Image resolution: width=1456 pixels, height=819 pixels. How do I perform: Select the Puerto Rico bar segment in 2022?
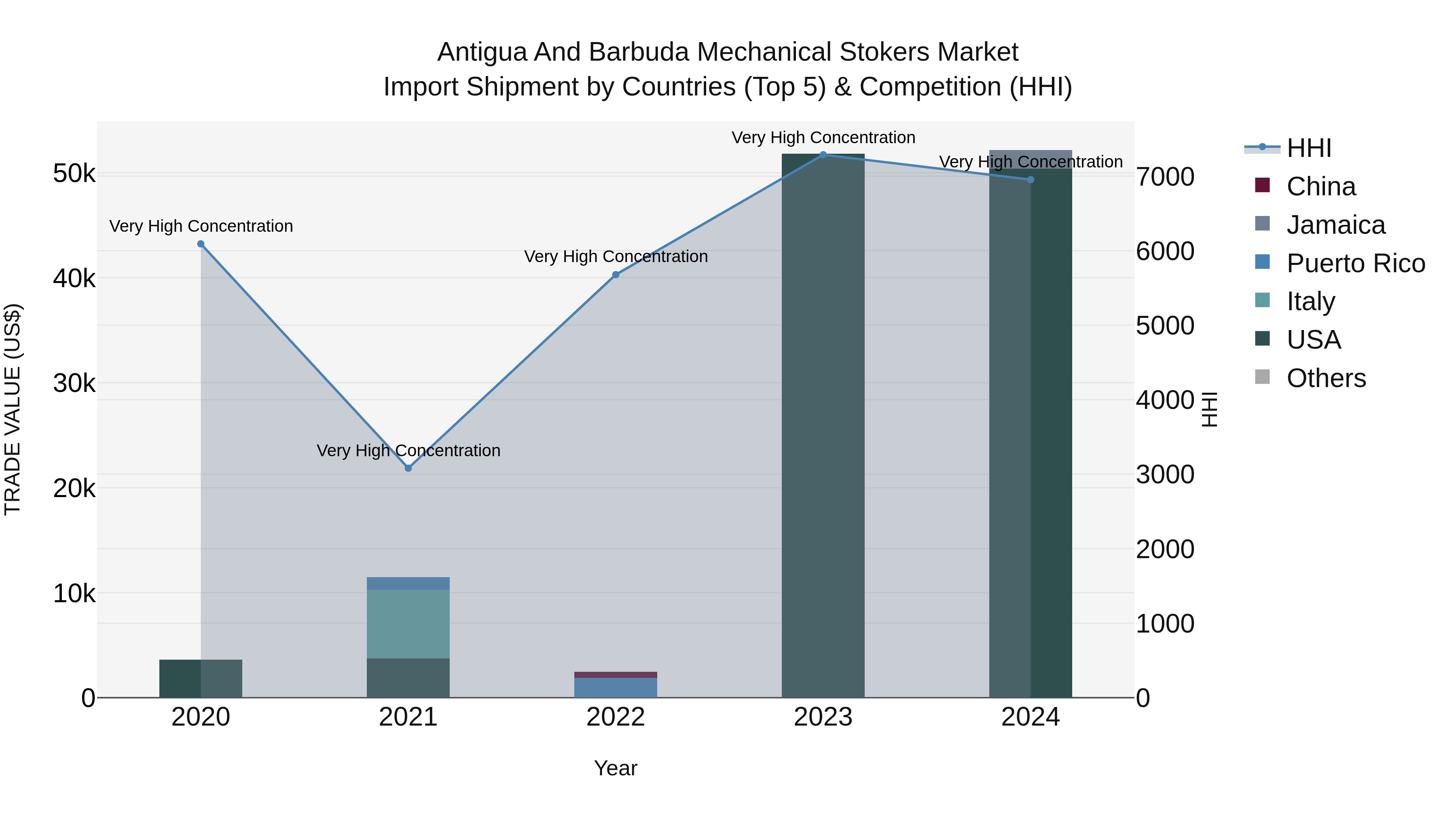pos(616,688)
